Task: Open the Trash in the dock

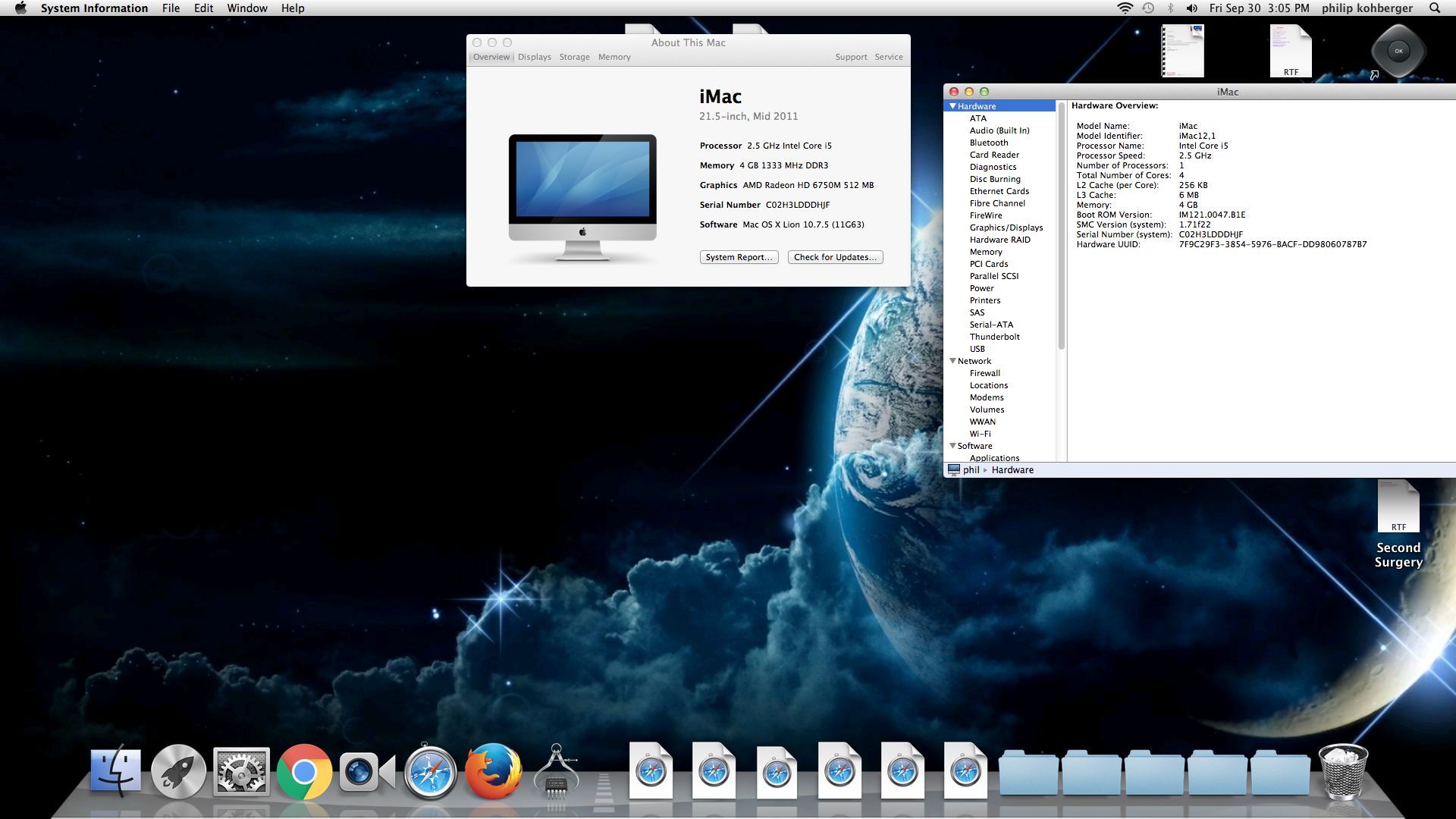Action: [x=1343, y=772]
